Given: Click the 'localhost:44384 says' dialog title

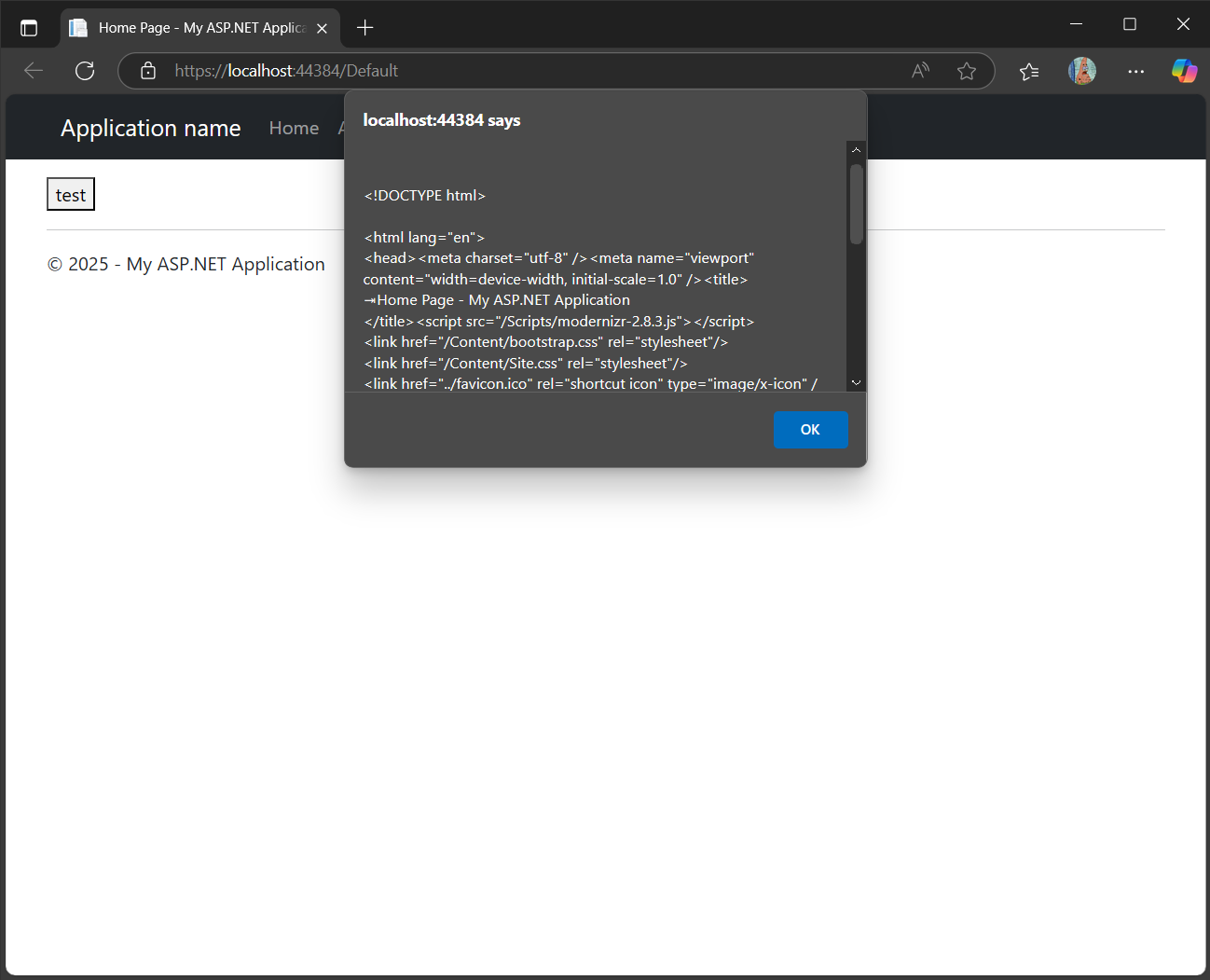Looking at the screenshot, I should tap(442, 120).
